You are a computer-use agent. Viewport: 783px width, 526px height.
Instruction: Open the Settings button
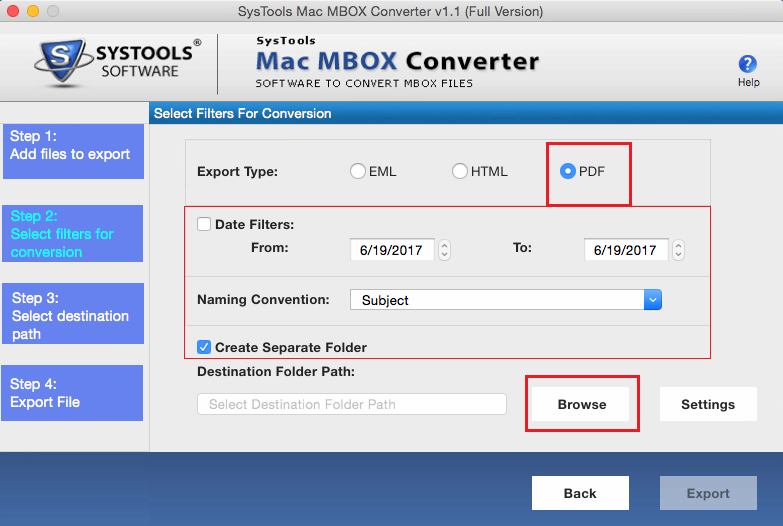(x=707, y=404)
